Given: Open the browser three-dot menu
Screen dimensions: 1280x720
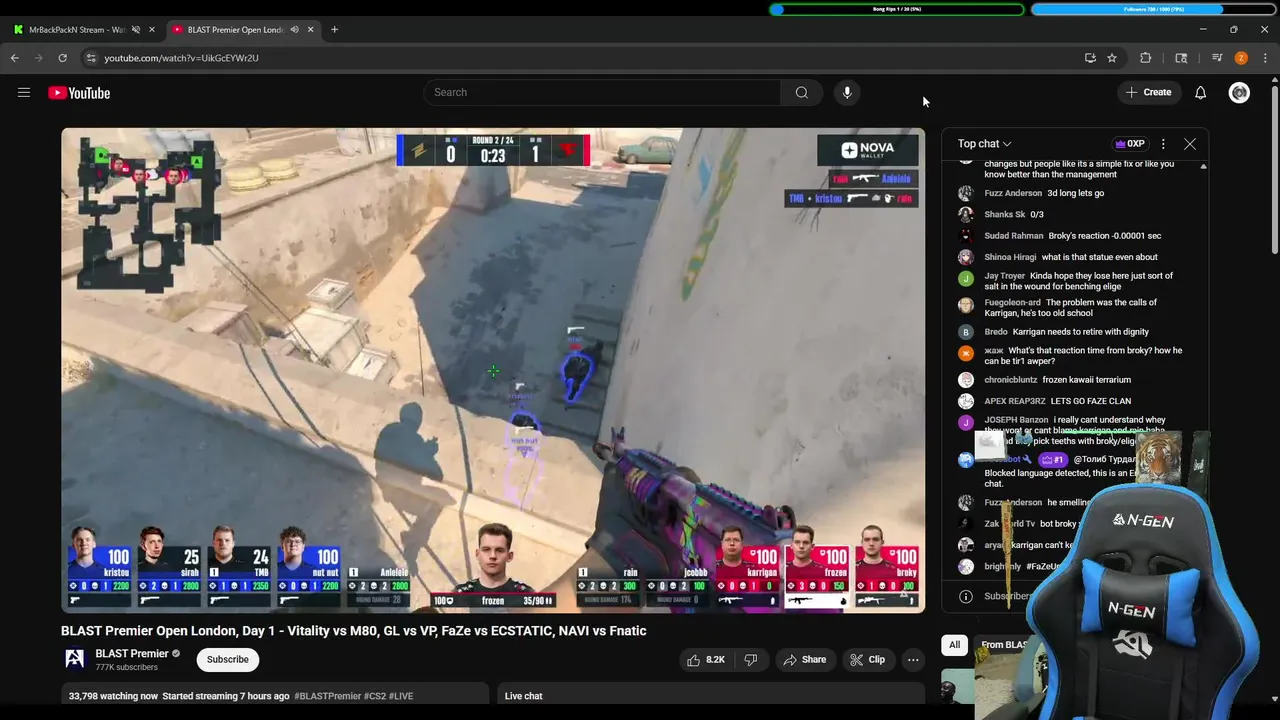Looking at the screenshot, I should tap(1265, 58).
